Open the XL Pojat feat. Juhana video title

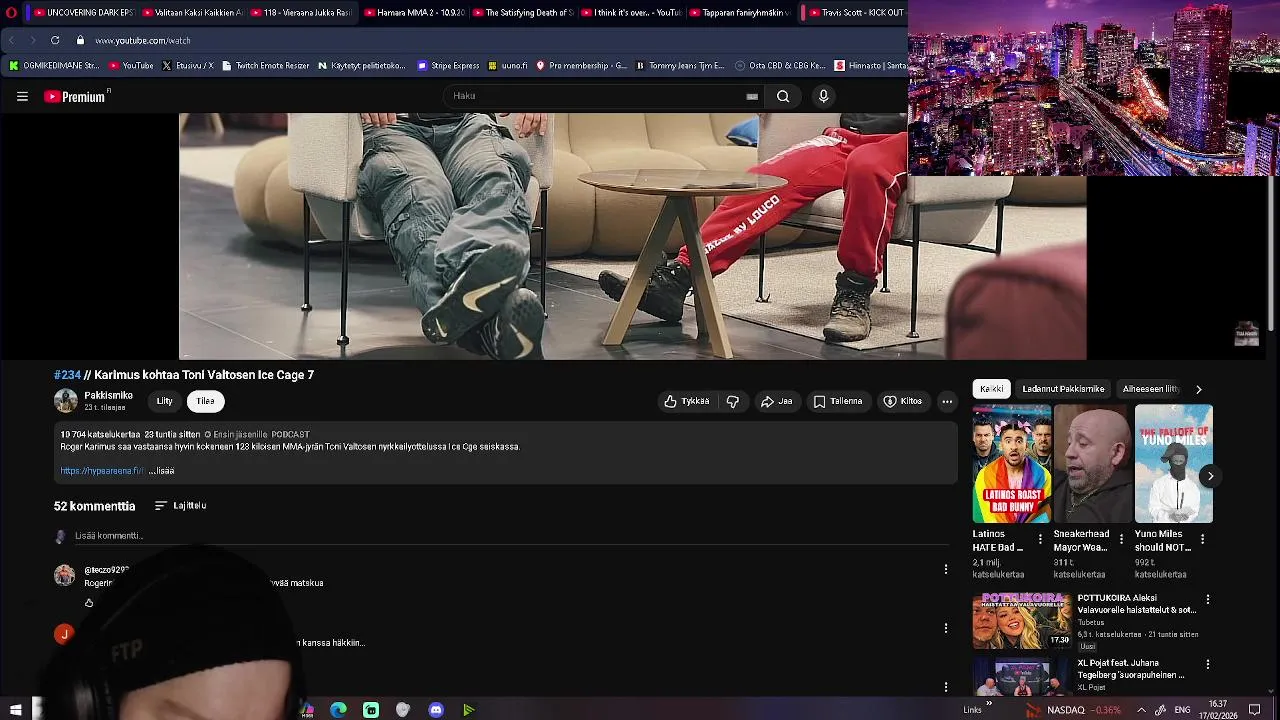click(1131, 669)
